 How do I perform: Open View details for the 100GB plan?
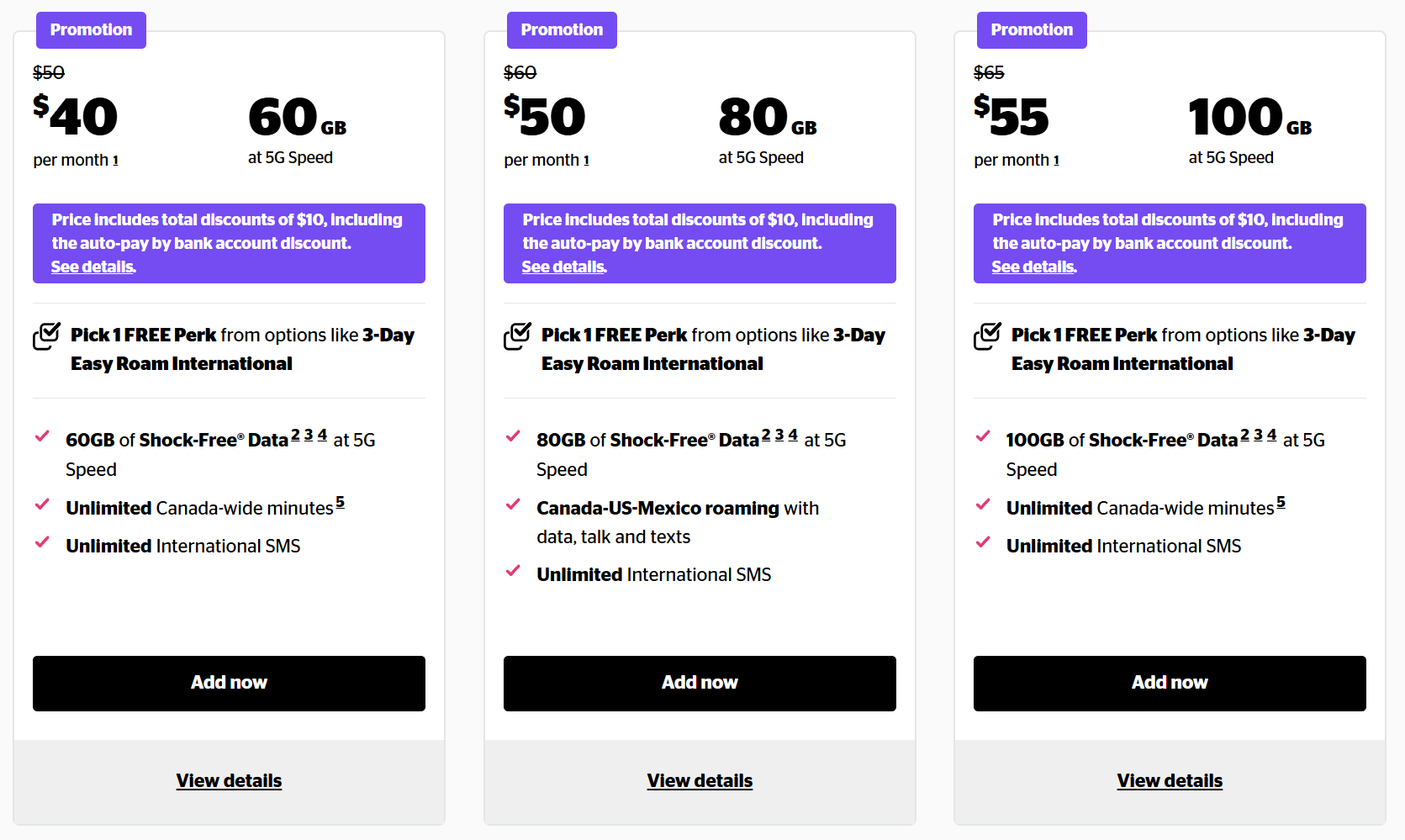(1170, 781)
